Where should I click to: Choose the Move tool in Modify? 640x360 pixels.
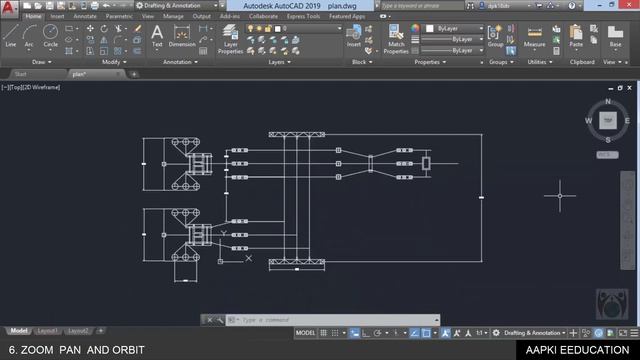point(90,28)
